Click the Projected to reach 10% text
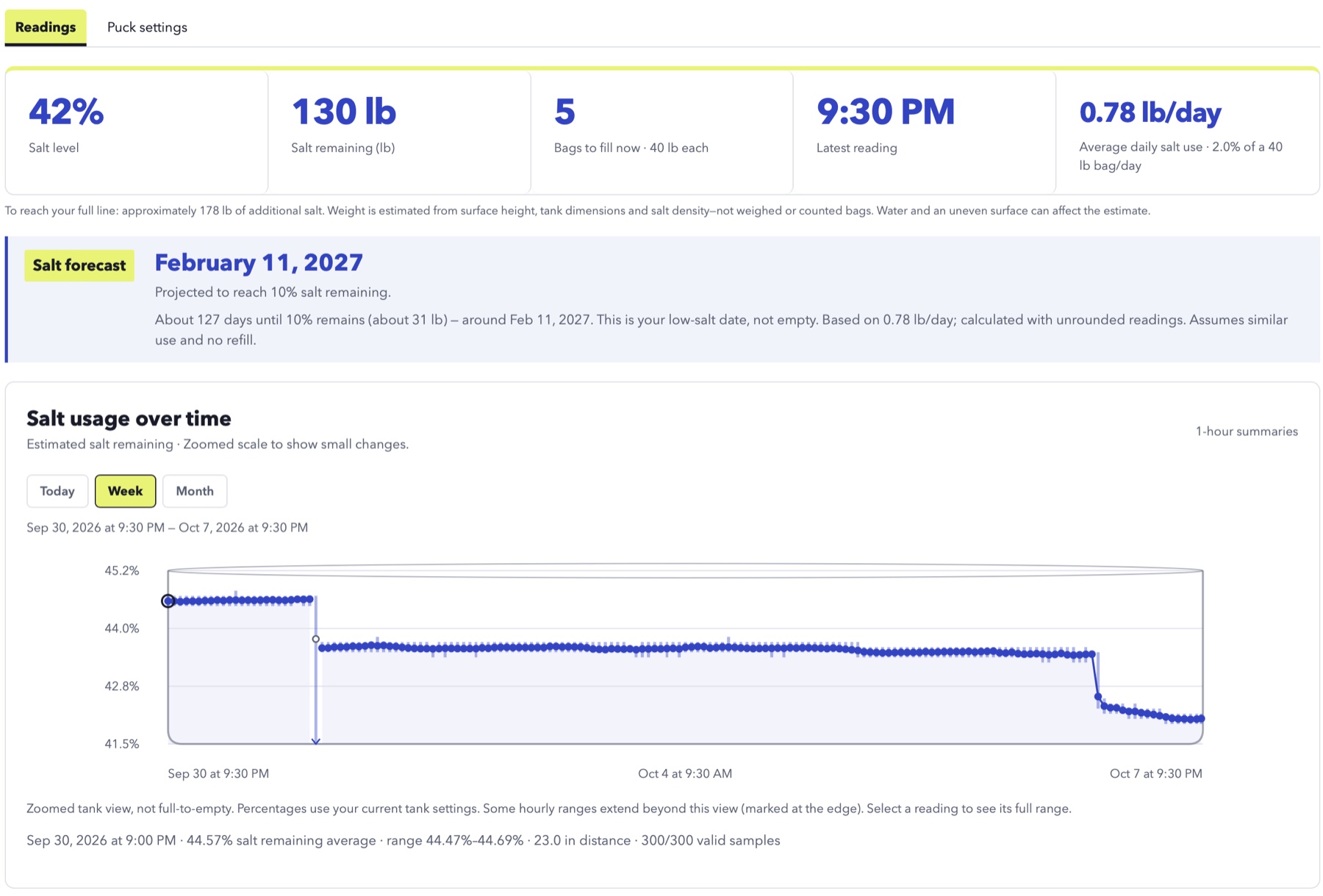This screenshot has height=896, width=1323. [273, 293]
